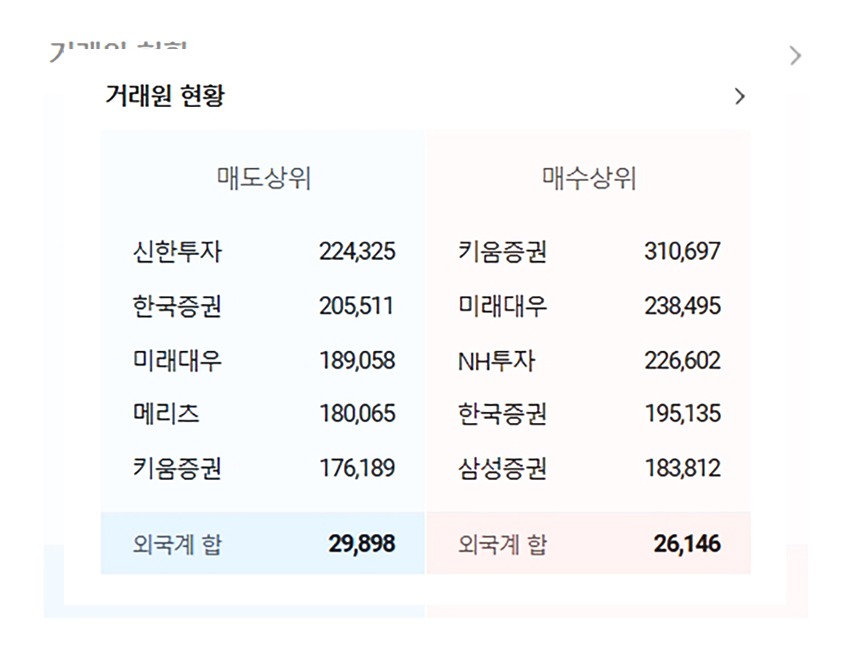The width and height of the screenshot is (850, 654).
Task: Click foreign buy total 26,146
Action: (687, 544)
